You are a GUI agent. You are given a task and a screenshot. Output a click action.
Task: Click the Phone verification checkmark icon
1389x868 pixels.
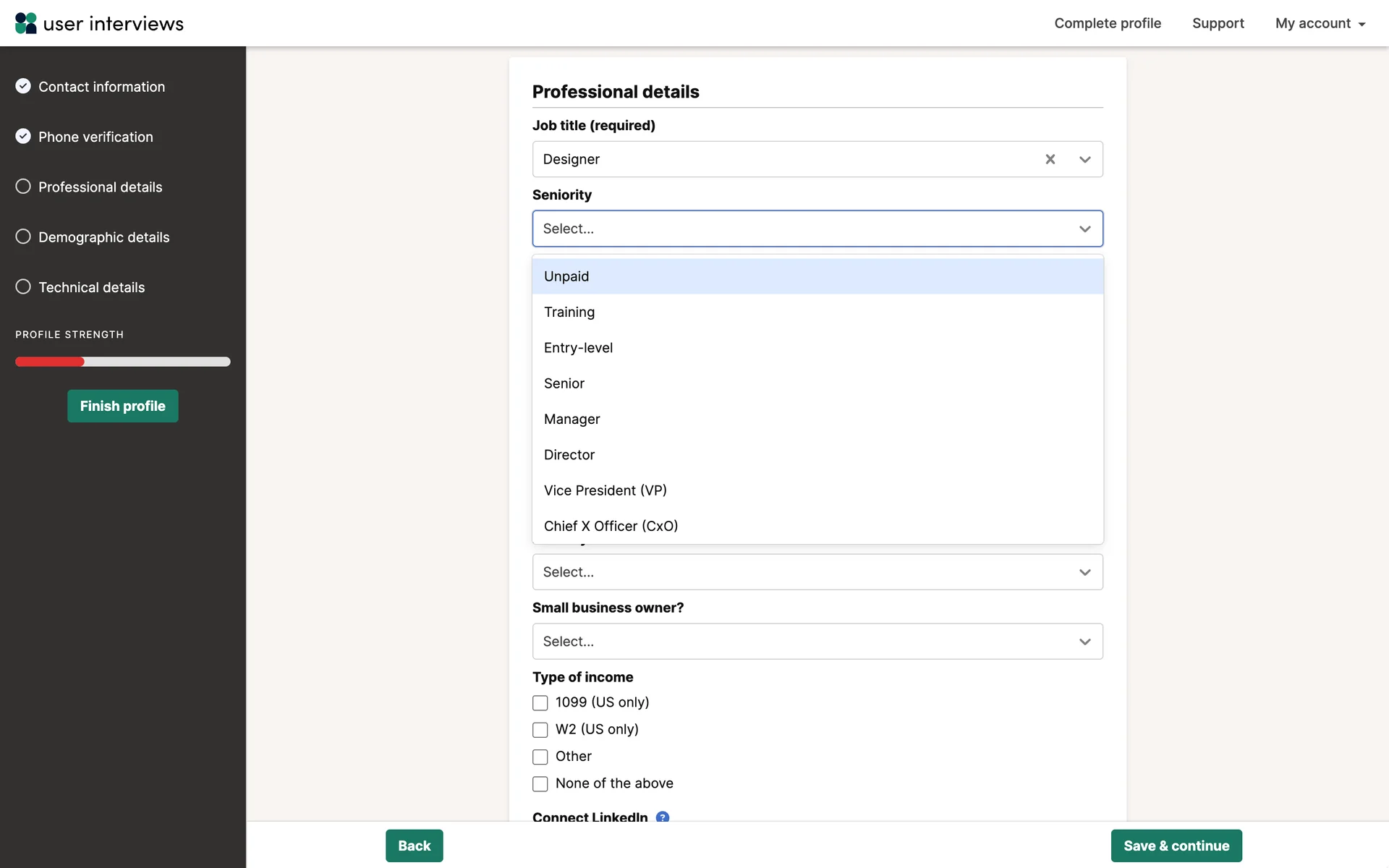pyautogui.click(x=23, y=136)
